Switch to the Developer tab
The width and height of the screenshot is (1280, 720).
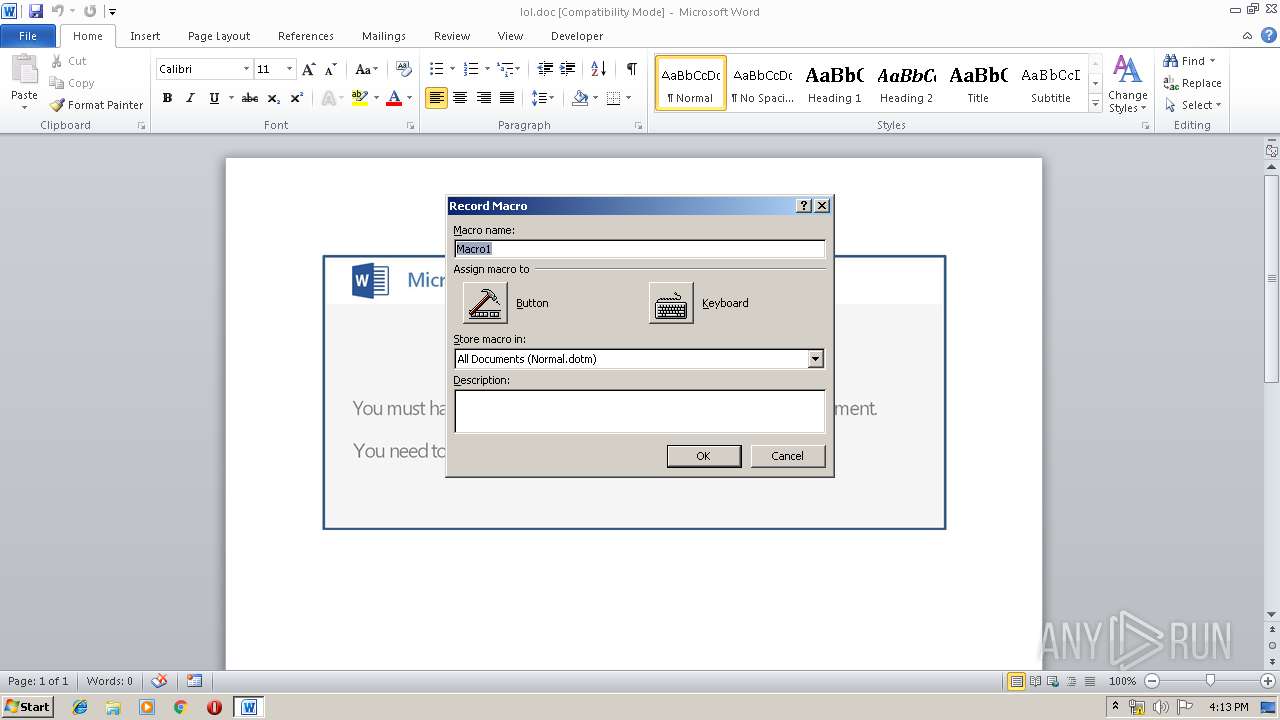pos(577,36)
